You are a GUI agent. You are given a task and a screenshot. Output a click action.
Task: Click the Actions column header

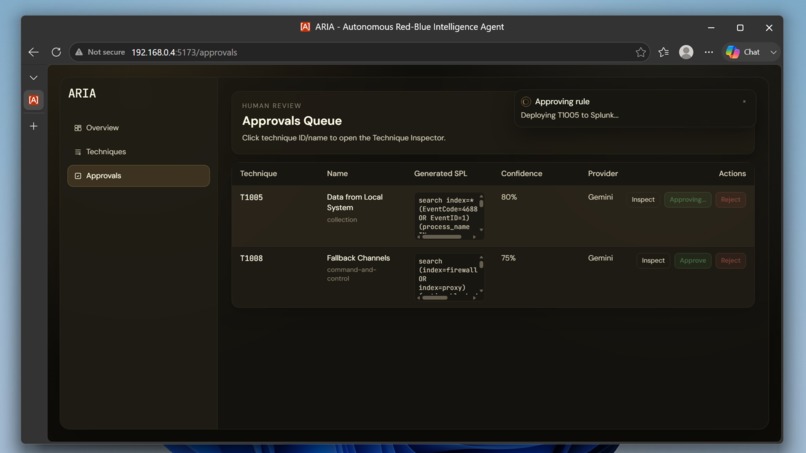732,173
